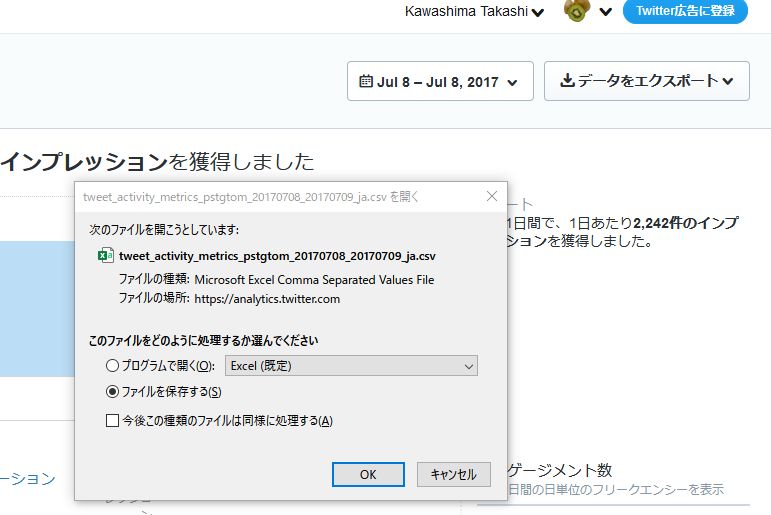Click Microsoft Excel Comma Separated Values File text
771x515 pixels.
[314, 280]
